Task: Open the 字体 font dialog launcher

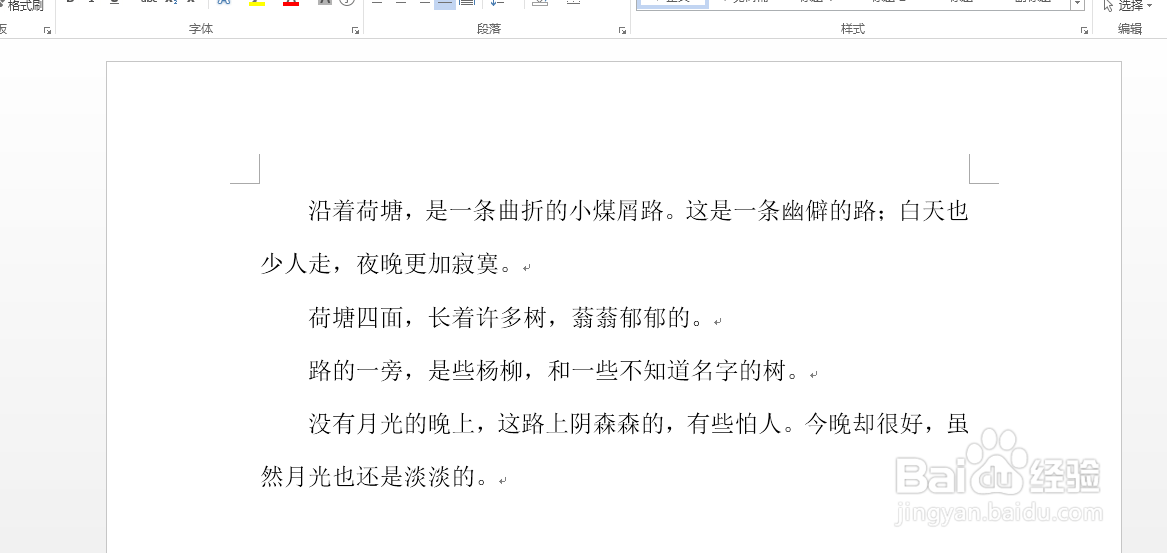Action: (355, 31)
